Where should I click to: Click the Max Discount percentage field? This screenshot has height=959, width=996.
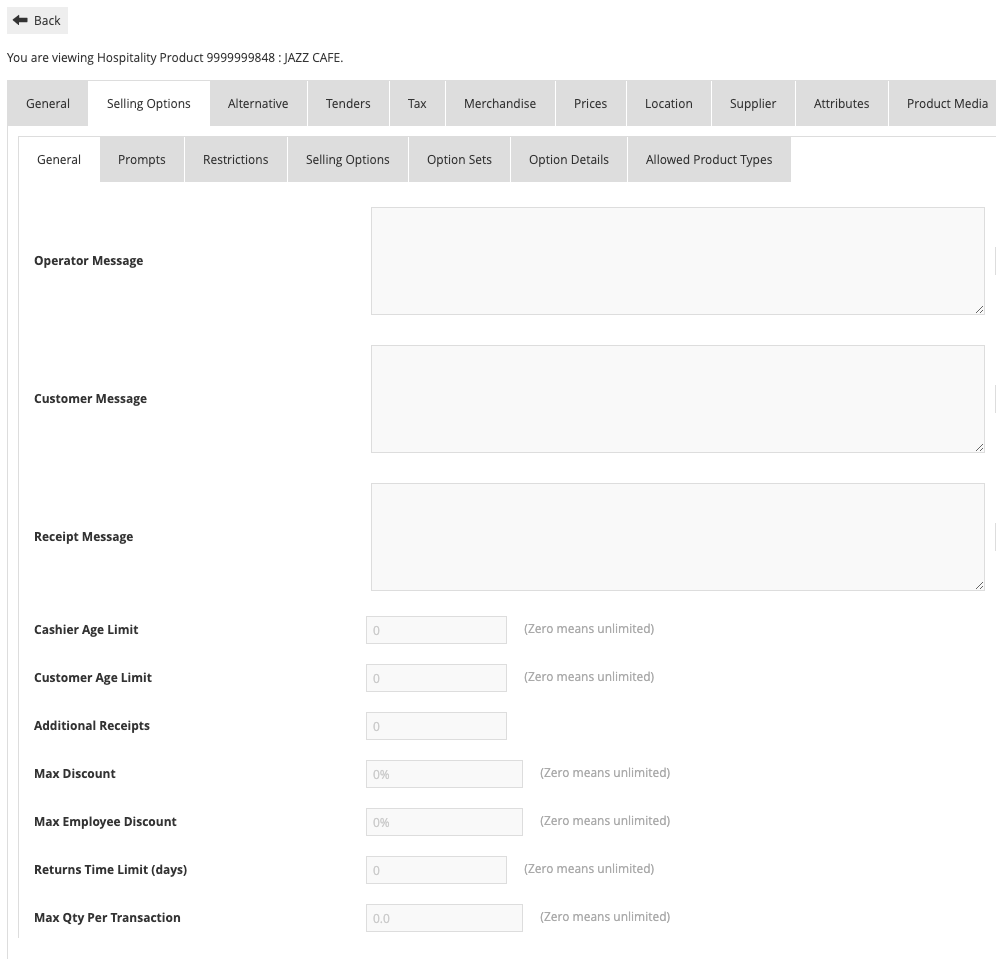444,774
